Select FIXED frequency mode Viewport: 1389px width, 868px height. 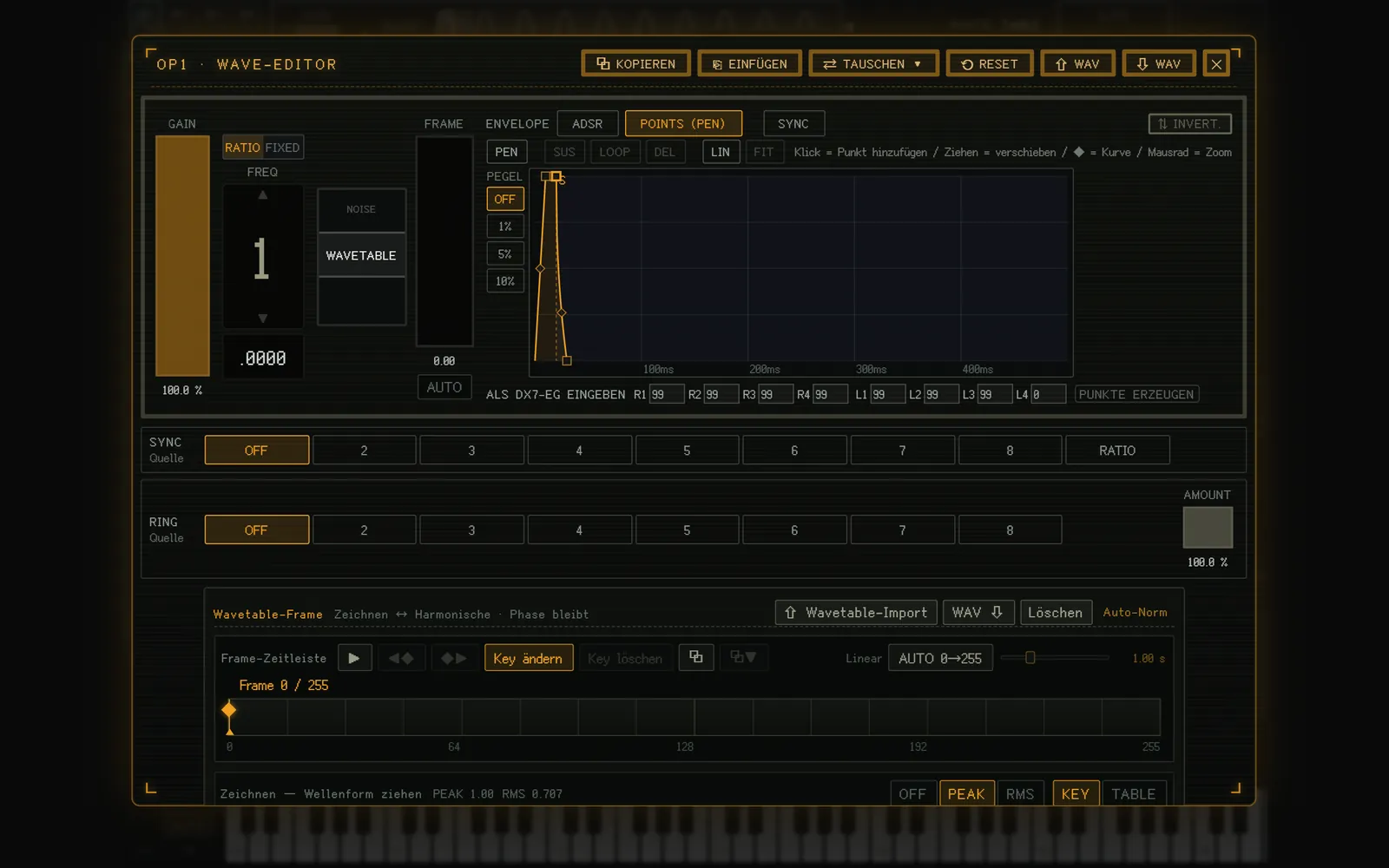click(282, 148)
